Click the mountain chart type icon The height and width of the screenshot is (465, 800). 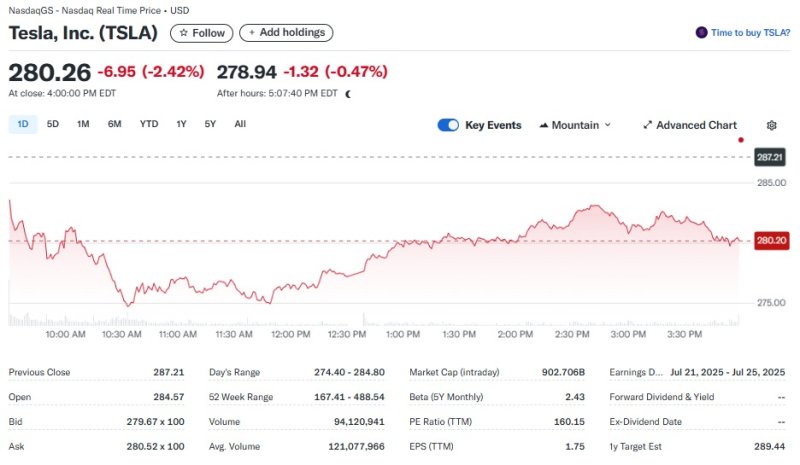(543, 125)
